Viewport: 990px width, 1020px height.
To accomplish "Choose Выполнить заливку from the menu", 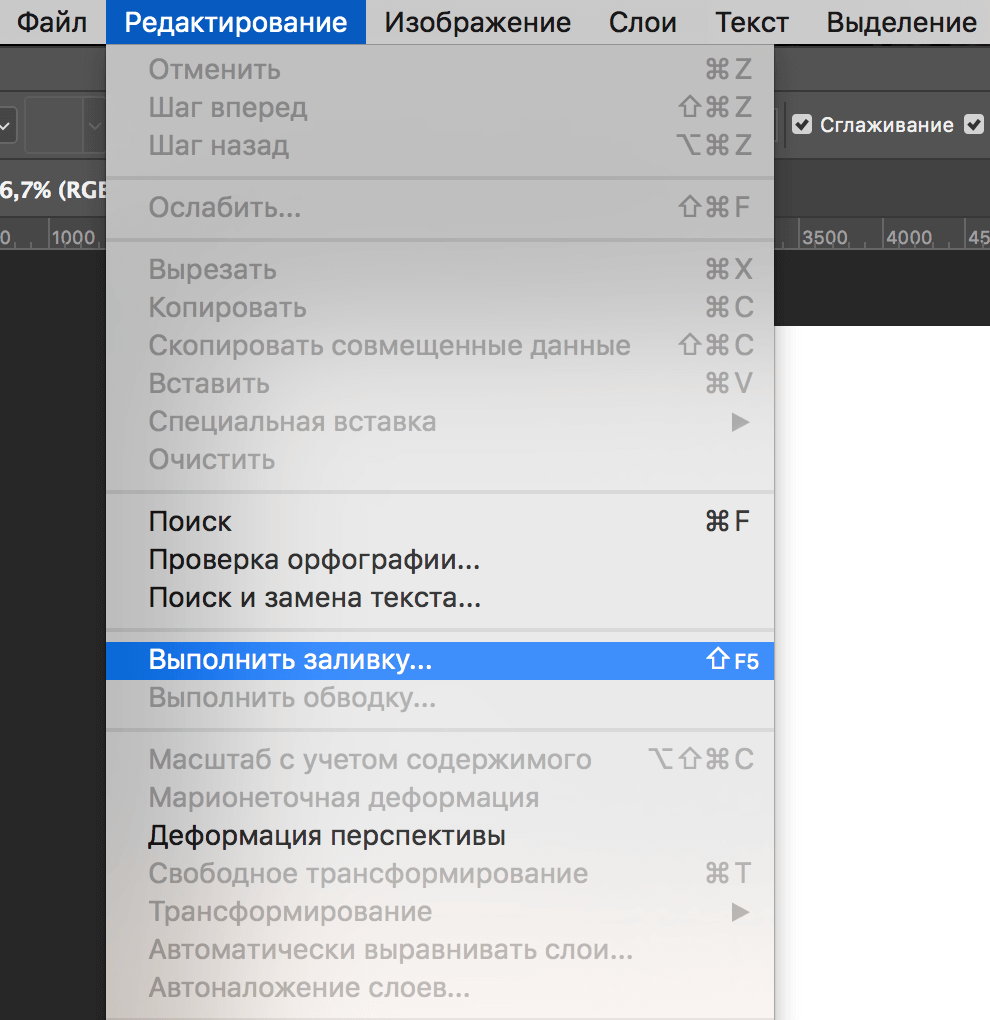I will (290, 660).
